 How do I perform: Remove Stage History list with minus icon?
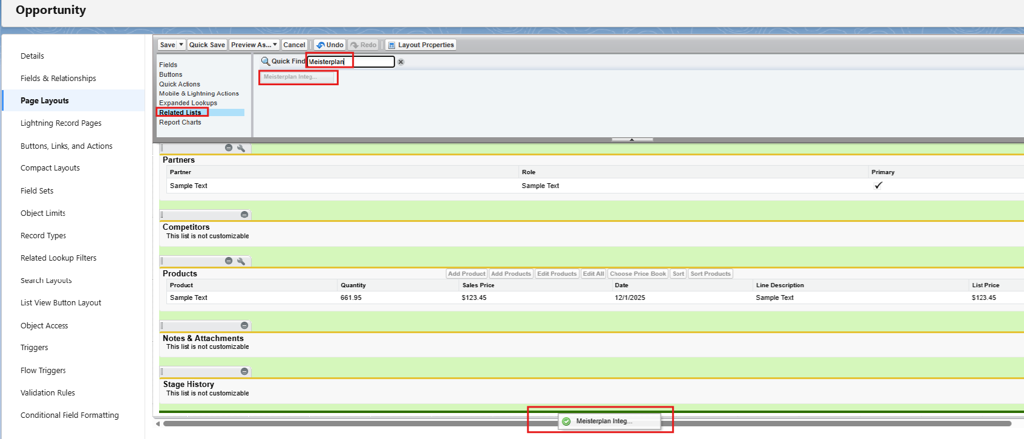coord(244,371)
